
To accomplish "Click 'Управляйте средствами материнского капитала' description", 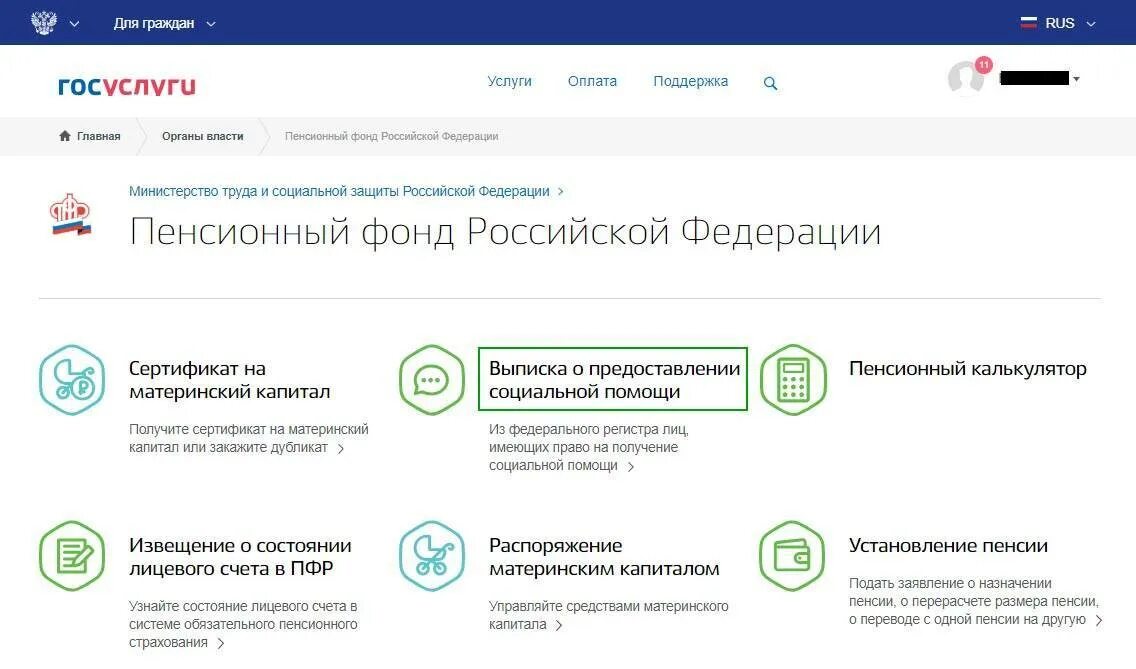I will point(609,615).
